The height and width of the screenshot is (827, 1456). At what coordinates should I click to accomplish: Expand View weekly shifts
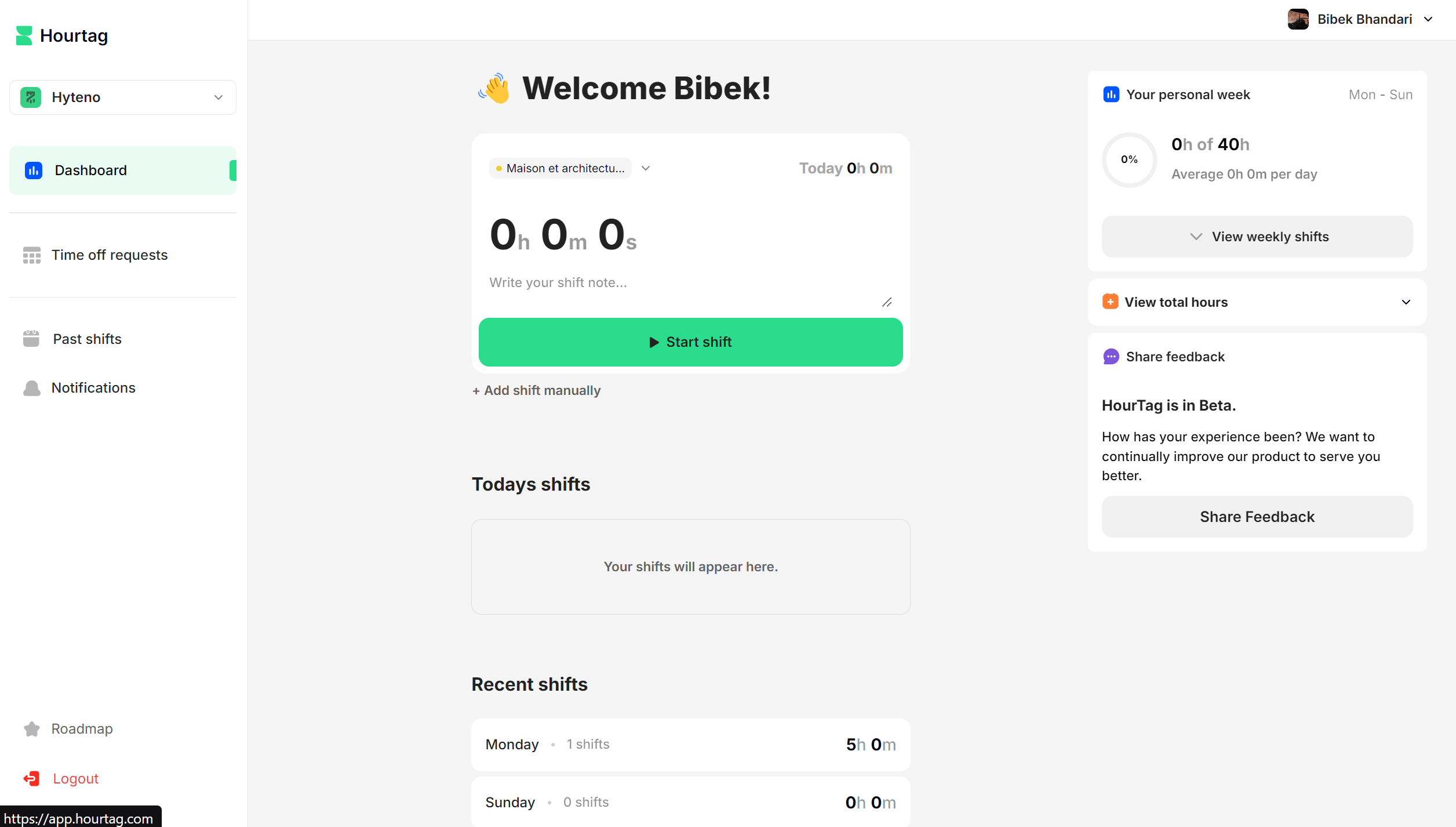(1257, 237)
